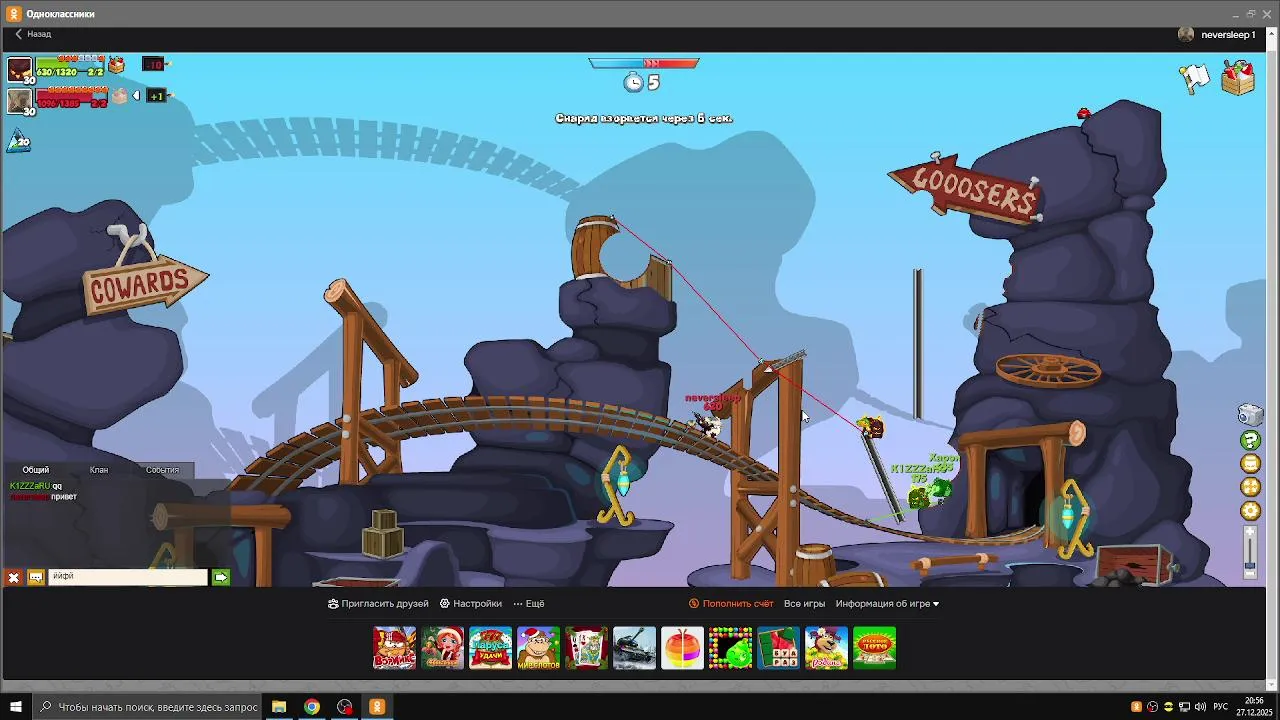The width and height of the screenshot is (1280, 720).
Task: Open Настройки below the game
Action: [x=471, y=604]
